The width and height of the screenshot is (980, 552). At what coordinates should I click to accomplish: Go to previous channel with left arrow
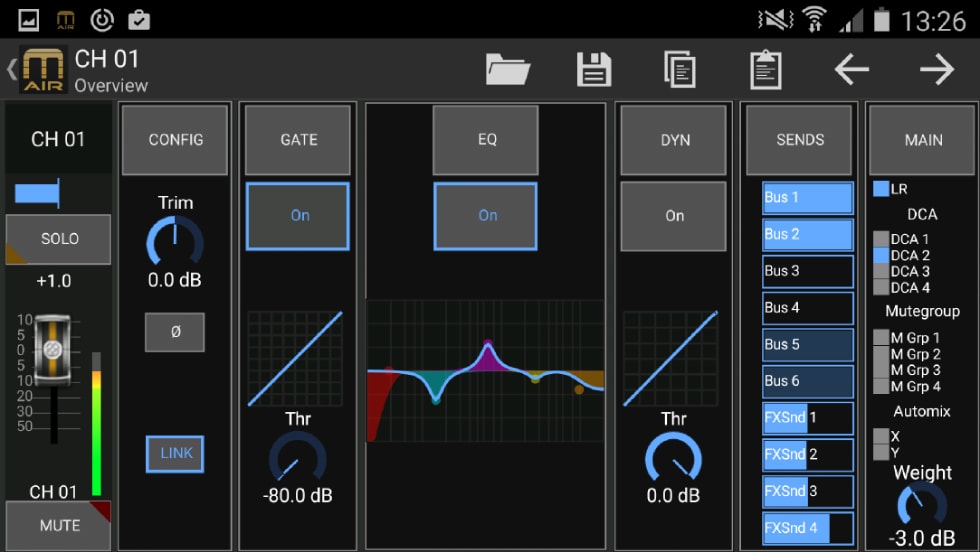point(851,69)
